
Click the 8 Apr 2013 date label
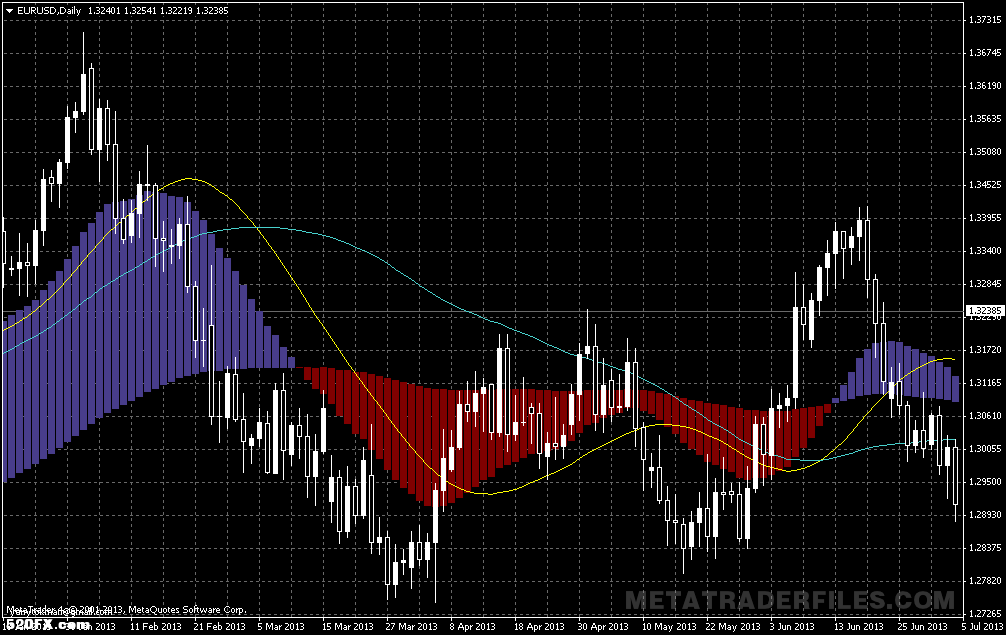[x=473, y=626]
